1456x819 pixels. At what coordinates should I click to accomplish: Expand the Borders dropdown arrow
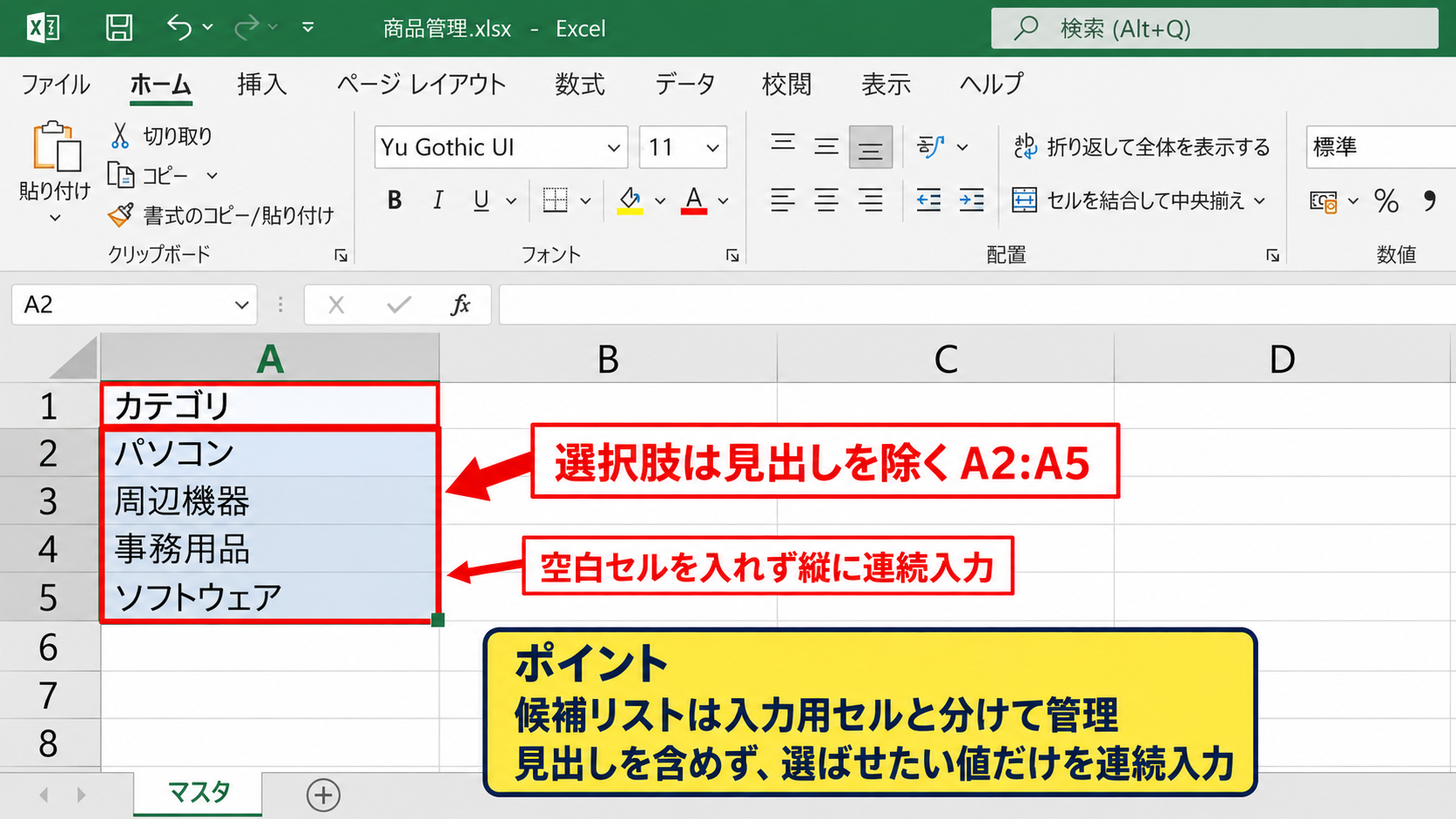(585, 201)
